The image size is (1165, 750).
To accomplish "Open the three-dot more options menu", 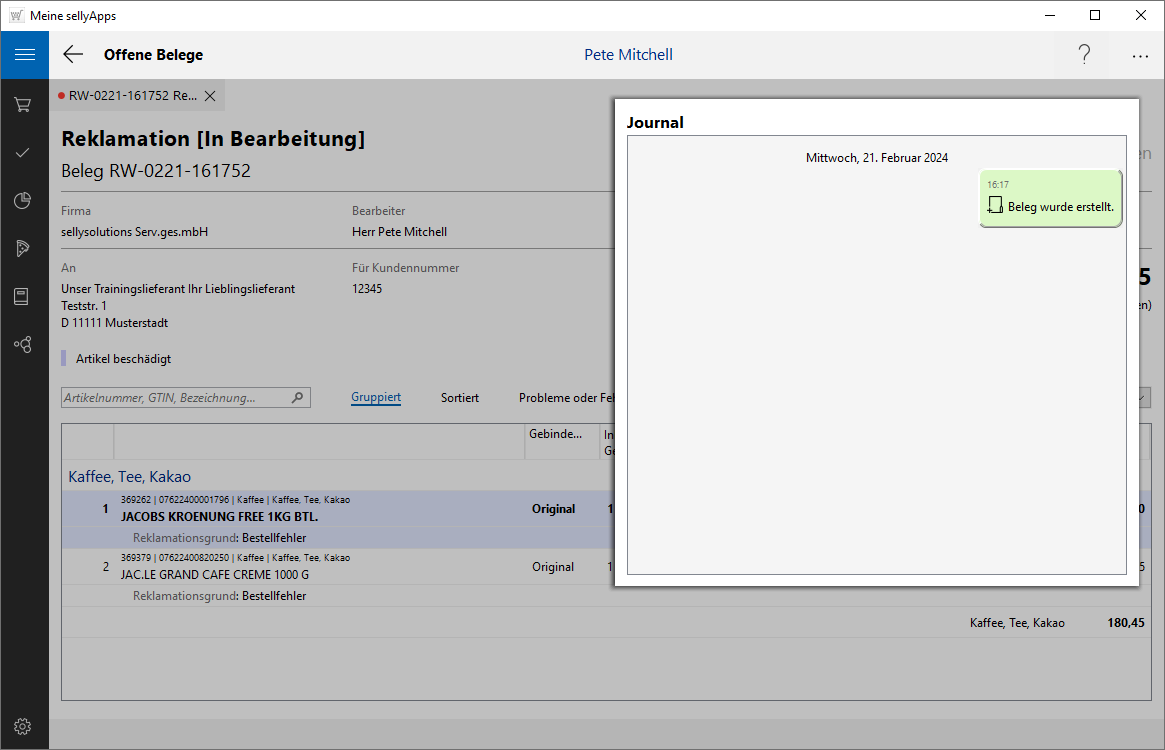I will click(x=1140, y=56).
